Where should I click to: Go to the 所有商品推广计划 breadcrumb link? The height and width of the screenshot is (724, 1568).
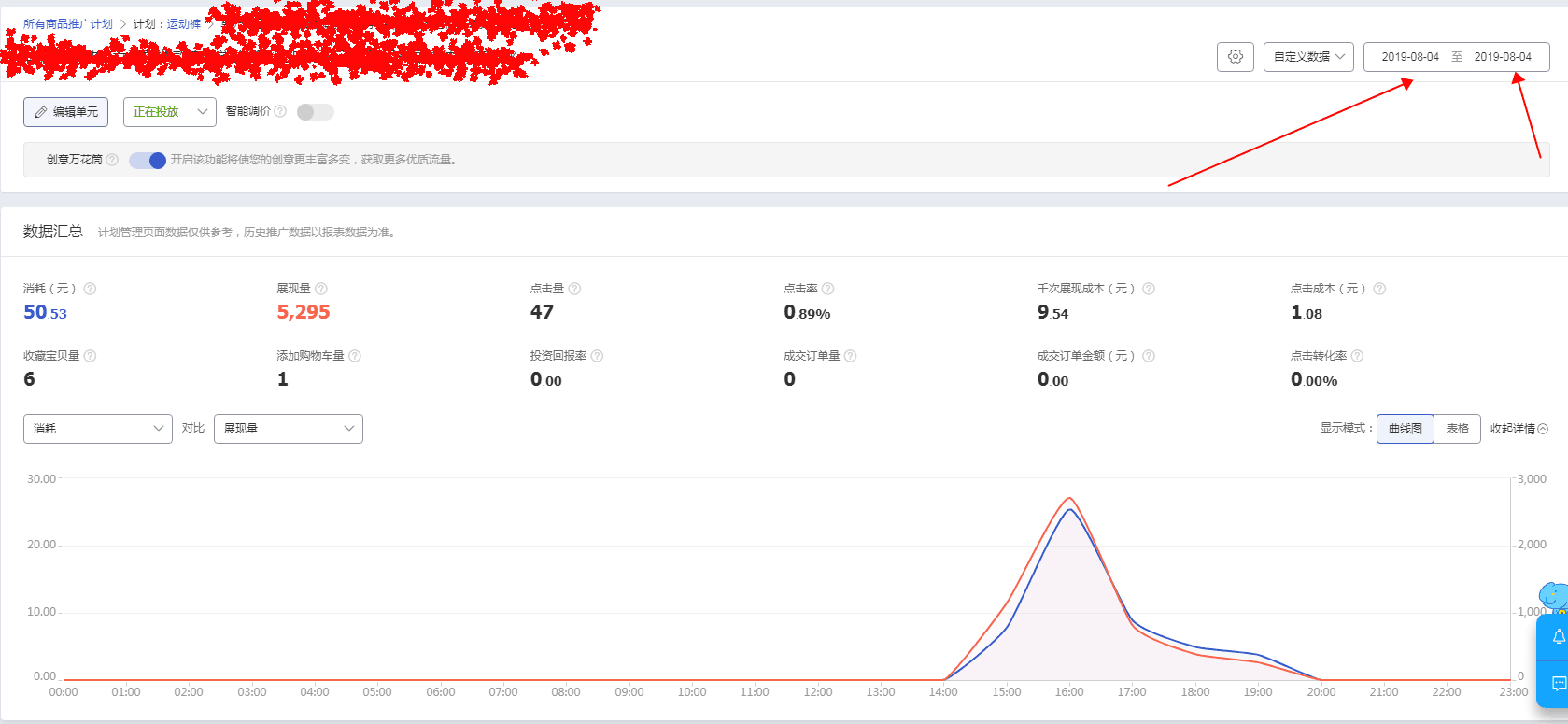[x=68, y=24]
